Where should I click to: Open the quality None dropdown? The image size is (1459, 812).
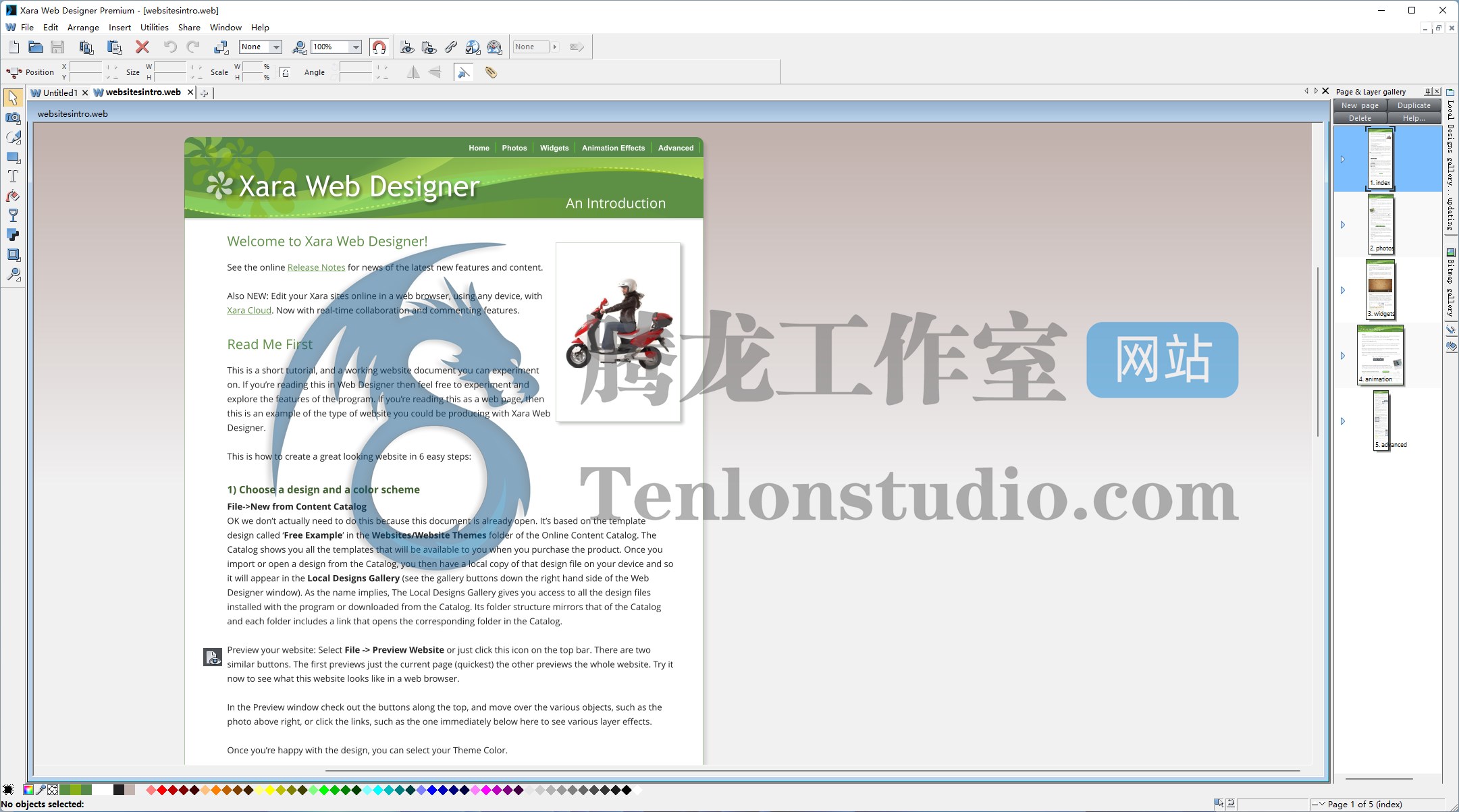coord(276,47)
